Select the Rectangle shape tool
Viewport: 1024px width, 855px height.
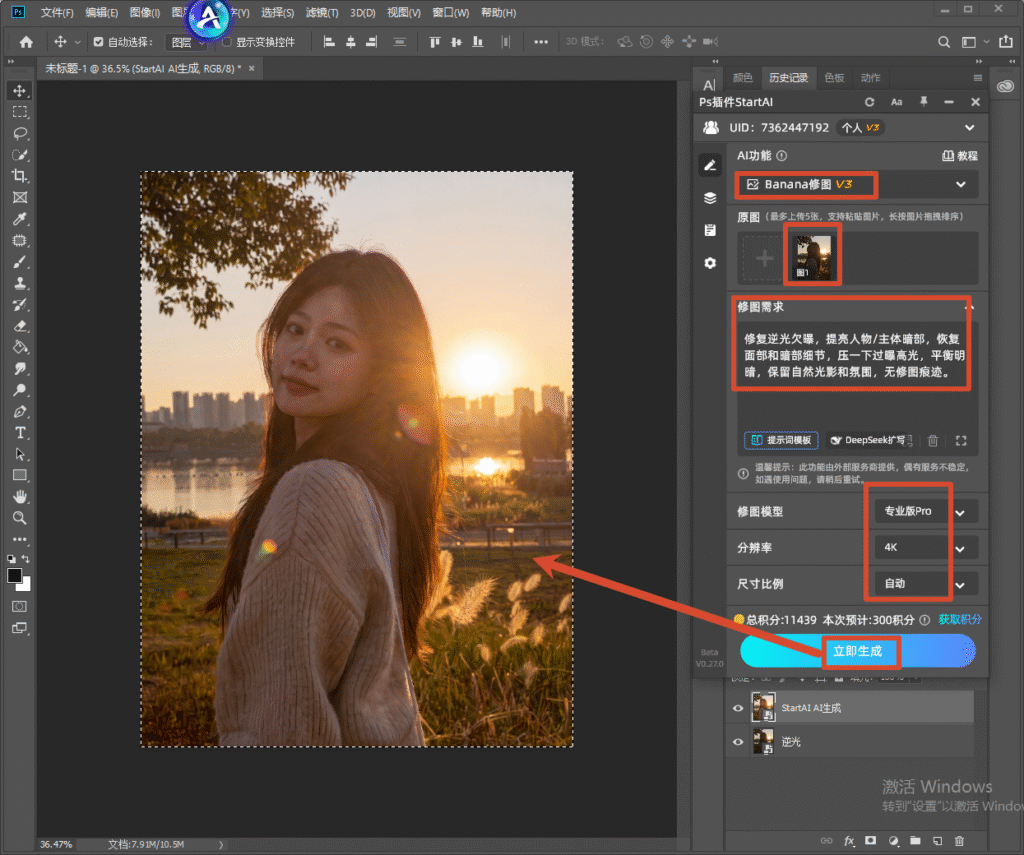point(20,476)
